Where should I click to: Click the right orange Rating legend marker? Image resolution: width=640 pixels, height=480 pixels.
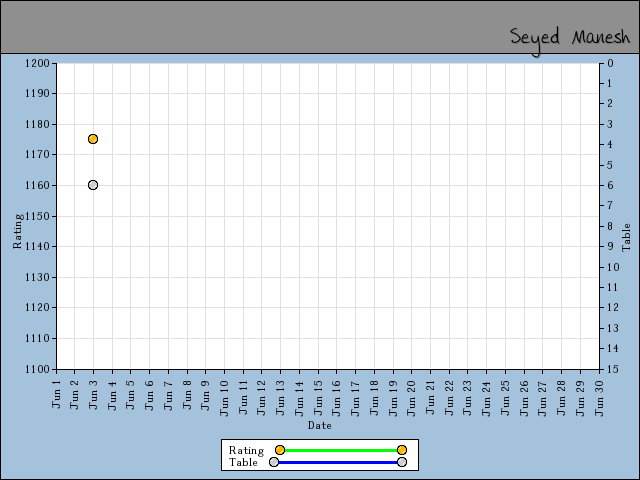(402, 450)
